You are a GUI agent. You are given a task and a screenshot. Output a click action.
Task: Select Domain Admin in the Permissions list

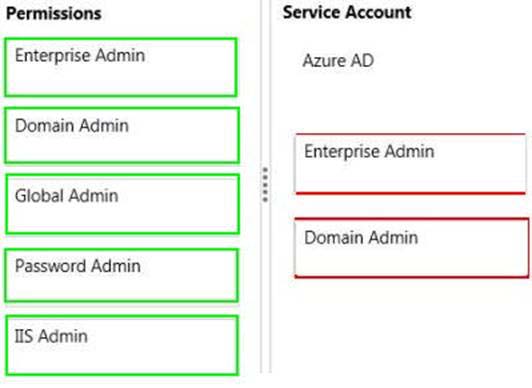(122, 135)
